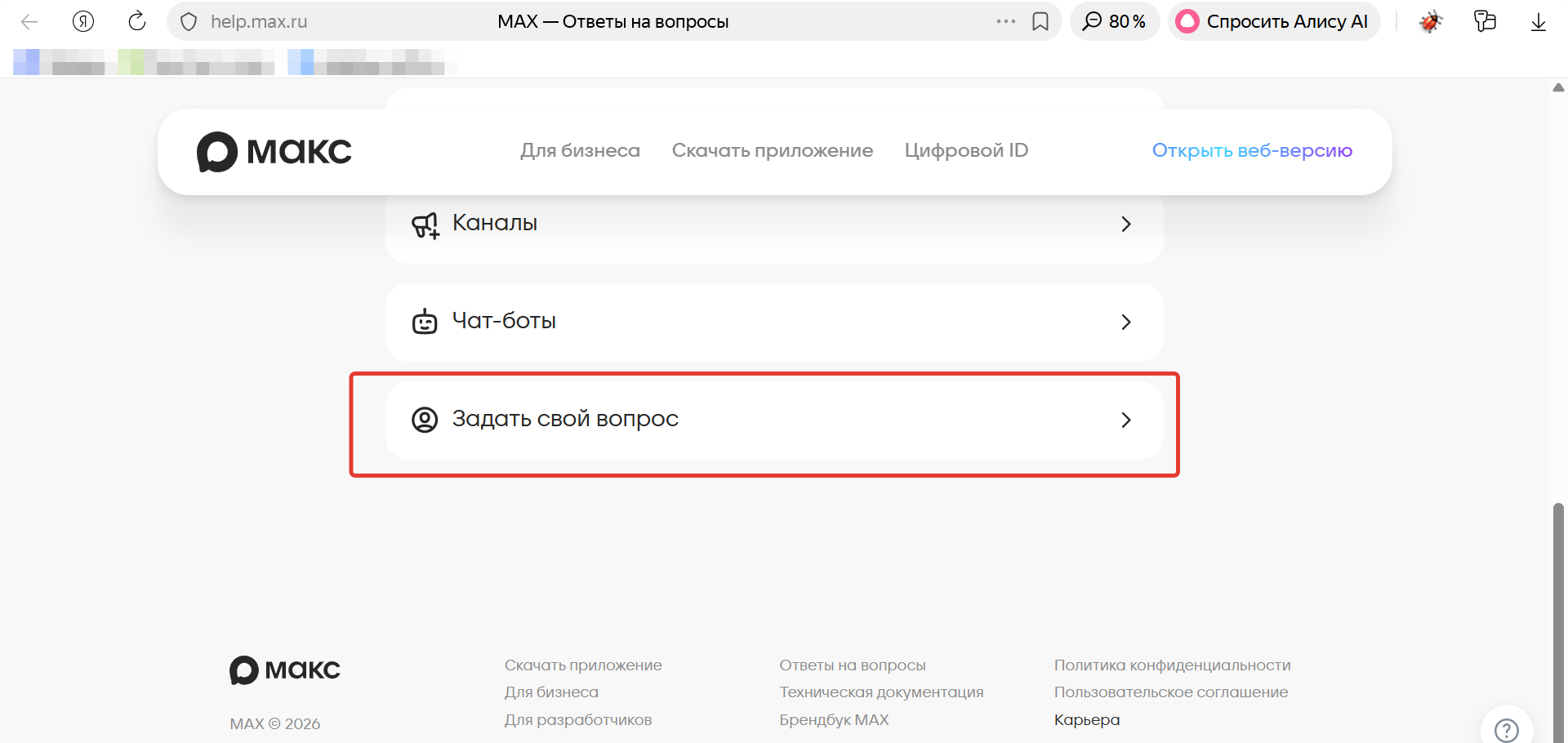Open the 80% zoom indicator
The image size is (1568, 743).
click(x=1114, y=21)
